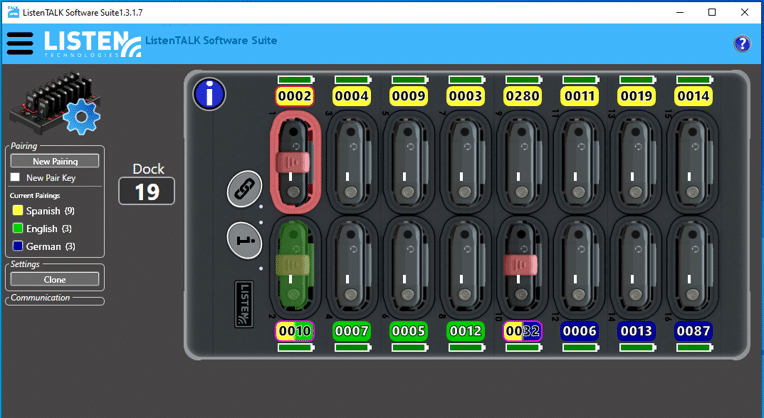Image resolution: width=764 pixels, height=418 pixels.
Task: Click the blue help question mark icon
Action: click(x=741, y=44)
